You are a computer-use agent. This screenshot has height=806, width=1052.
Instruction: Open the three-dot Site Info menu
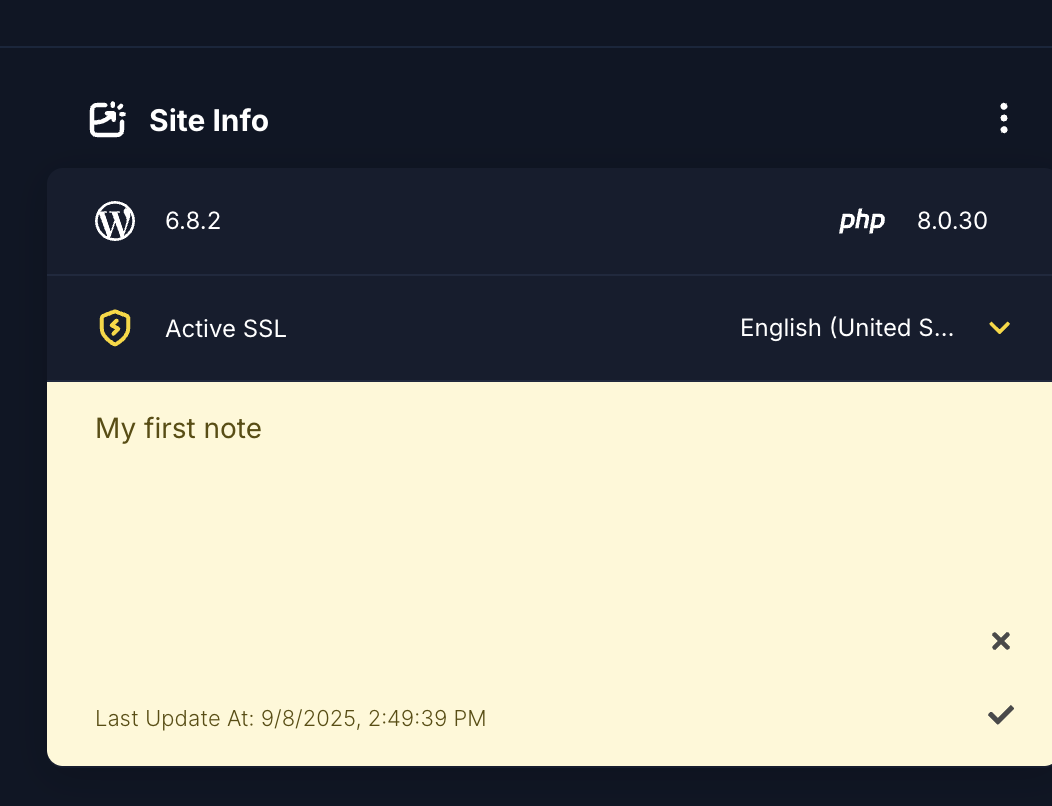[1004, 119]
